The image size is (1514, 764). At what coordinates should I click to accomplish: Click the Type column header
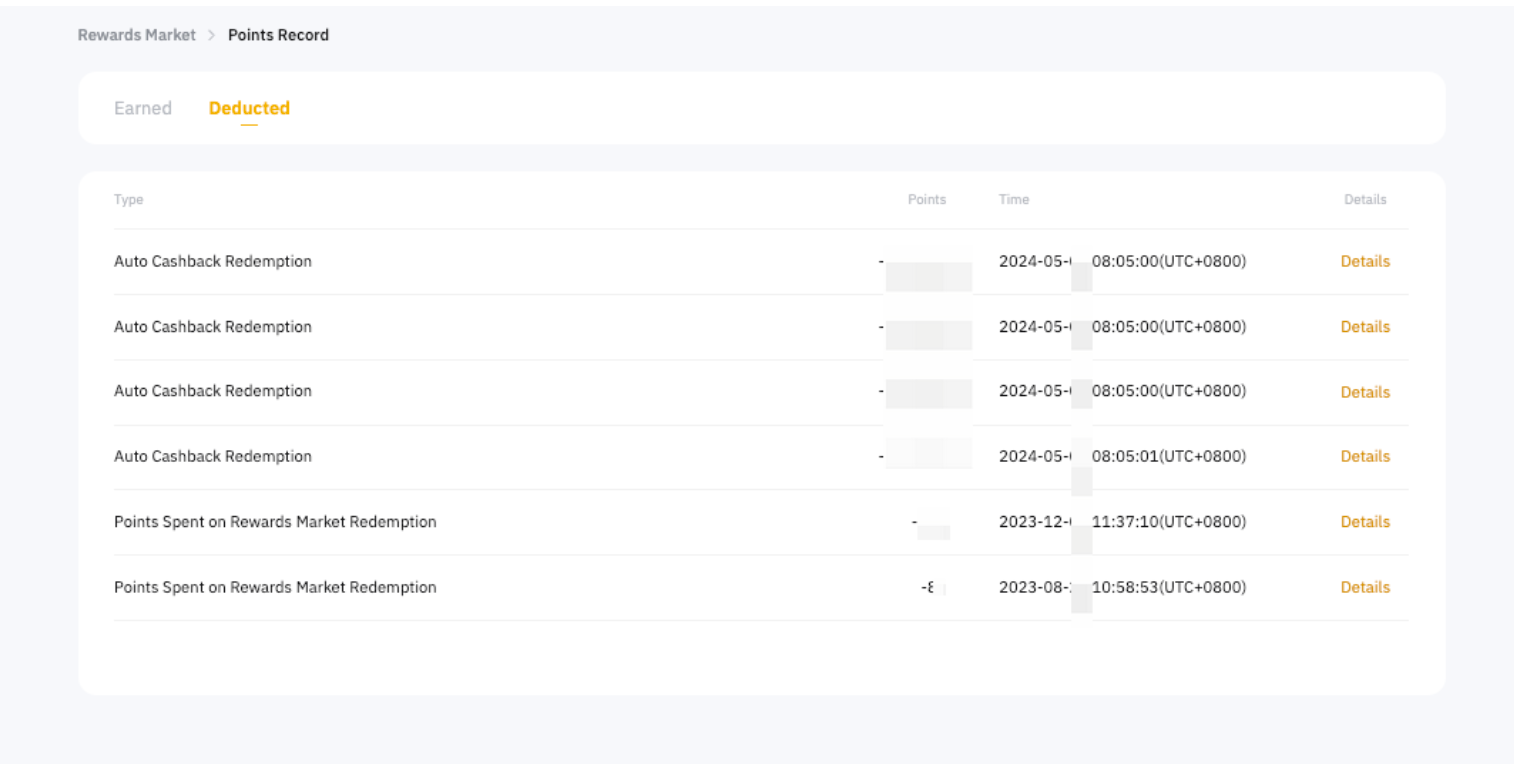(129, 200)
